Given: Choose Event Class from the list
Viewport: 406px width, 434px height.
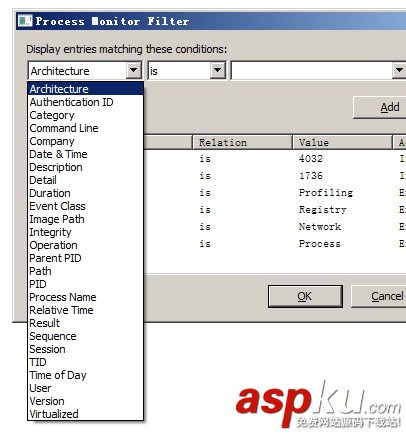Looking at the screenshot, I should pyautogui.click(x=85, y=206).
